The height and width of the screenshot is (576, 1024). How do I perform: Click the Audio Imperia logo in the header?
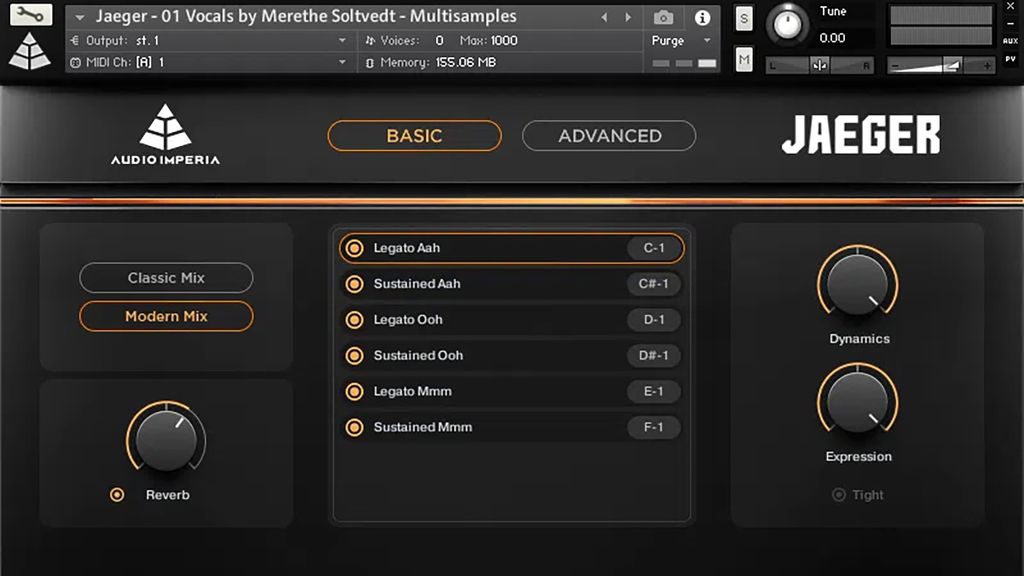[x=165, y=135]
